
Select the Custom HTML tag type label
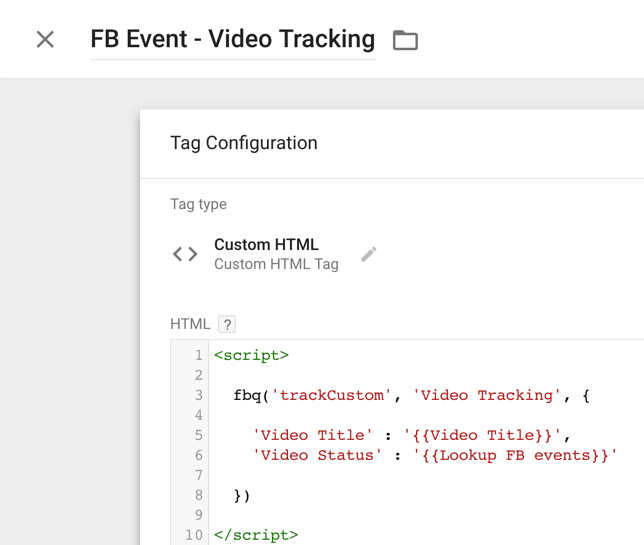tap(266, 244)
